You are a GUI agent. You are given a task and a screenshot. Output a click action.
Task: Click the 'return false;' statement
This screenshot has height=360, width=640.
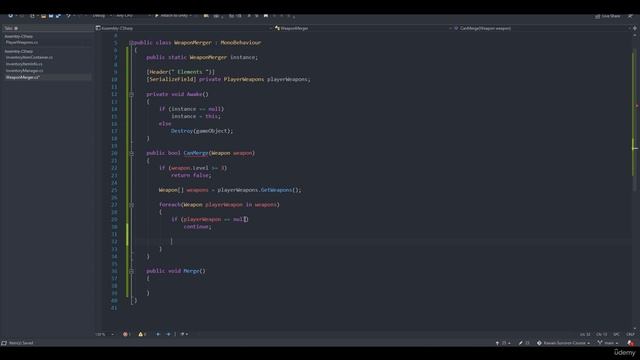coord(191,176)
